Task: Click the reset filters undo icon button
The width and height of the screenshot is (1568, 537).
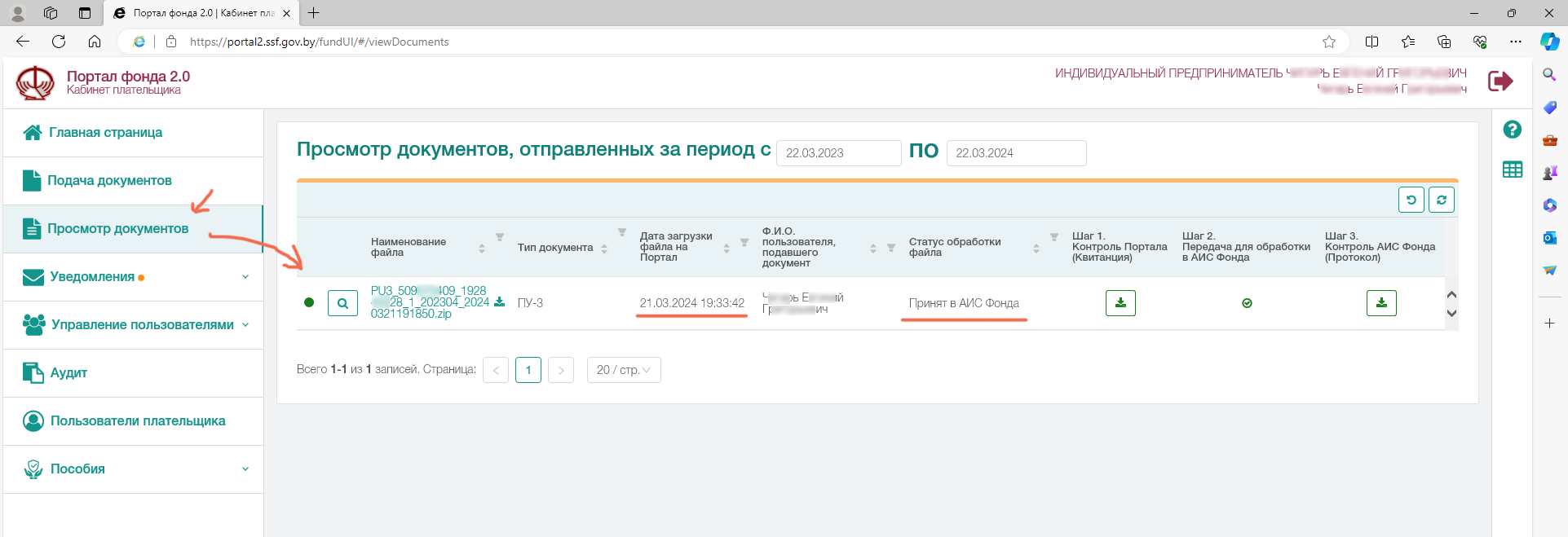Action: click(1411, 200)
